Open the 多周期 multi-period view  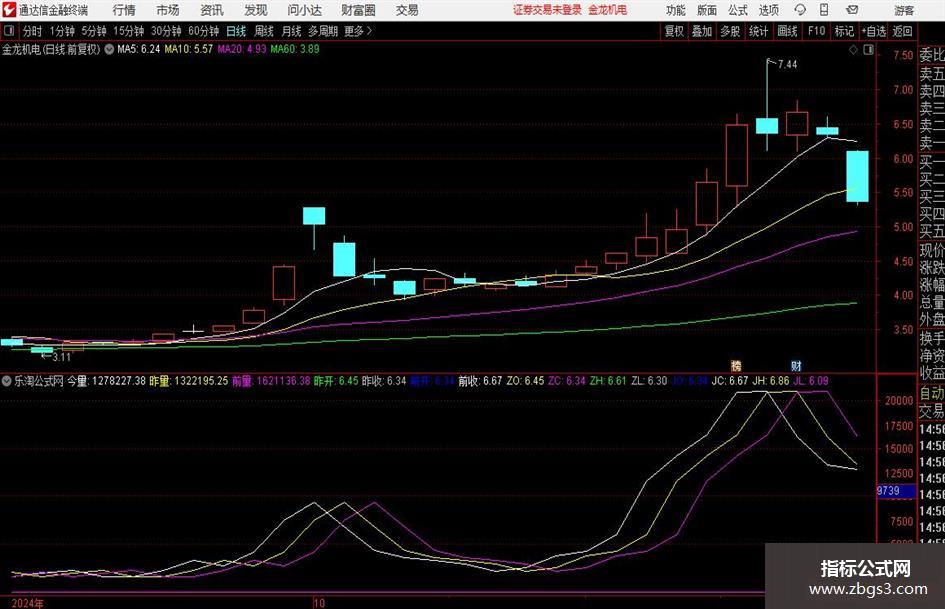coord(323,31)
